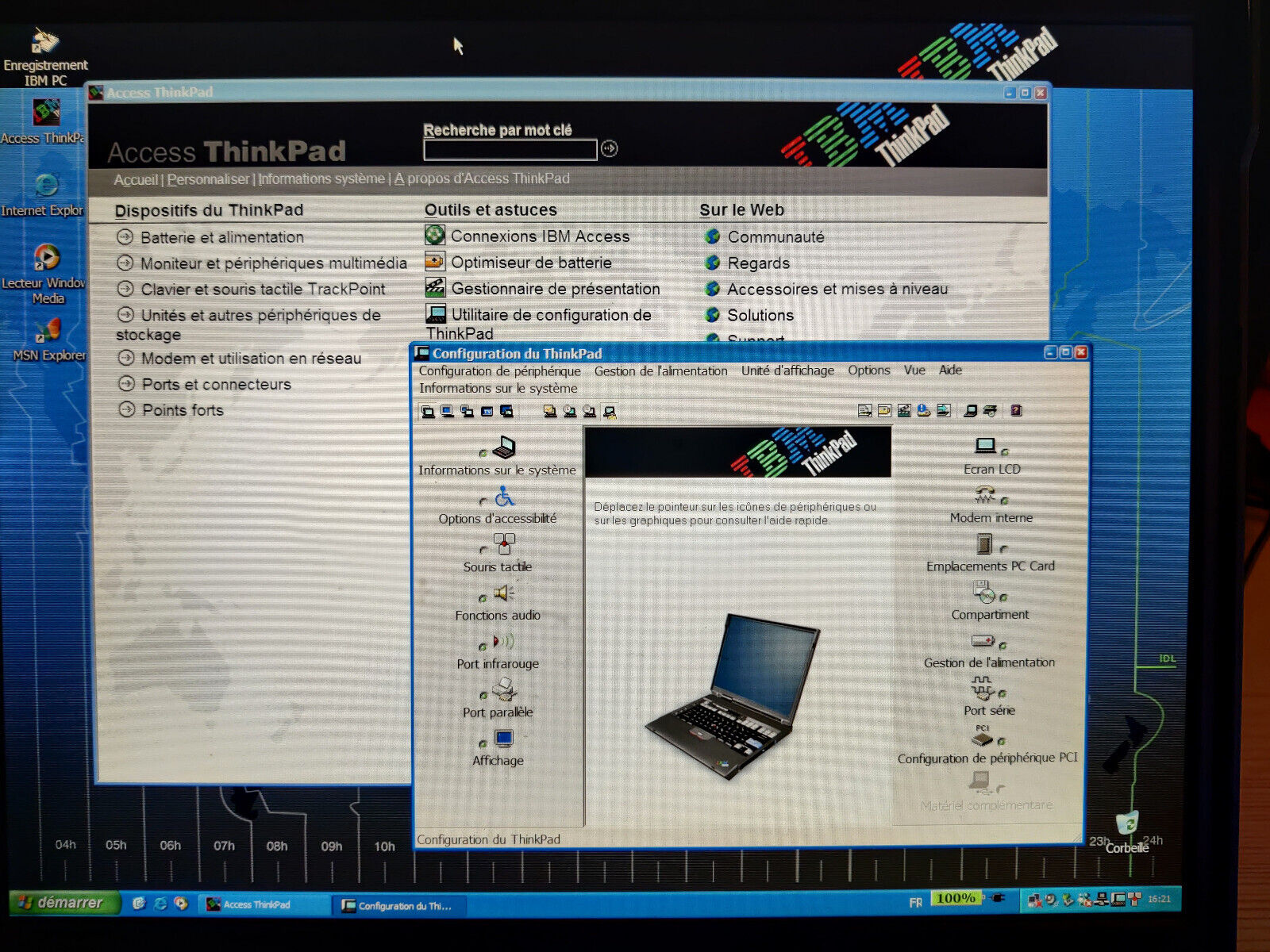This screenshot has width=1270, height=952.
Task: Open the Options d'accessibilité icon
Action: pyautogui.click(x=504, y=497)
